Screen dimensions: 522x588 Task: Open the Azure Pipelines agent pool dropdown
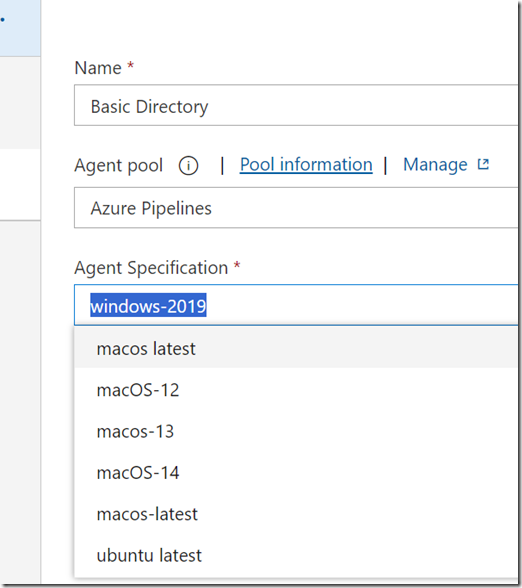[x=296, y=208]
